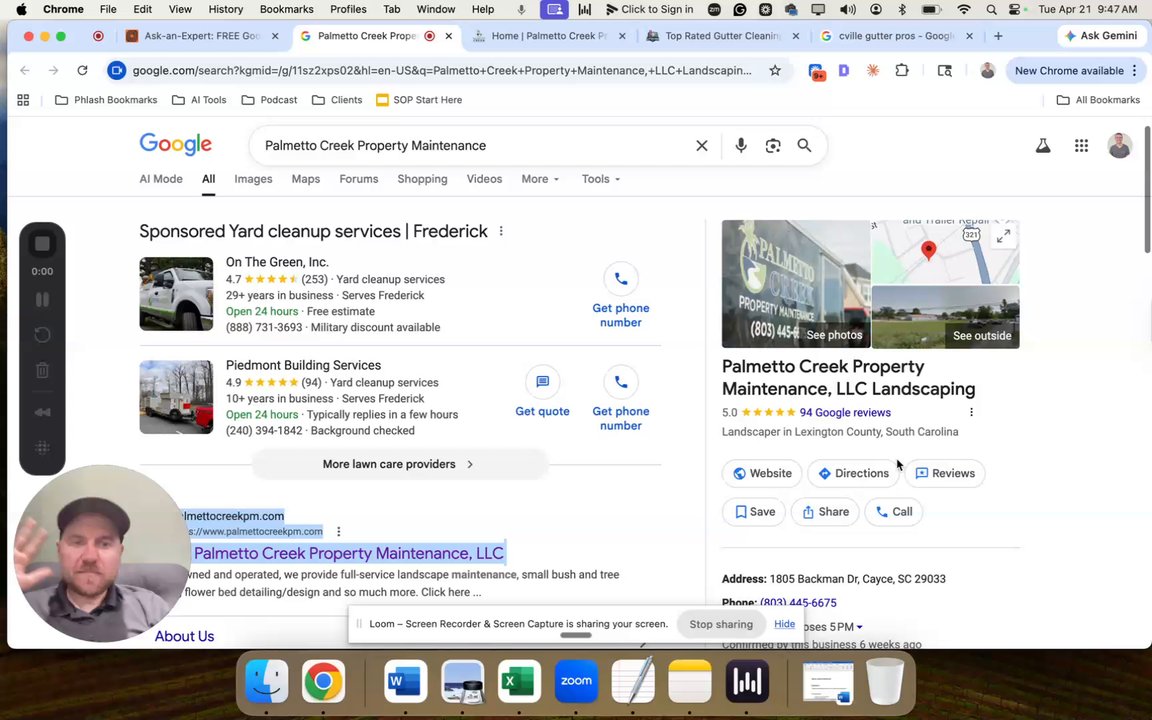Expand the map in the knowledge panel
Viewport: 1152px width, 720px height.
pyautogui.click(x=1003, y=236)
